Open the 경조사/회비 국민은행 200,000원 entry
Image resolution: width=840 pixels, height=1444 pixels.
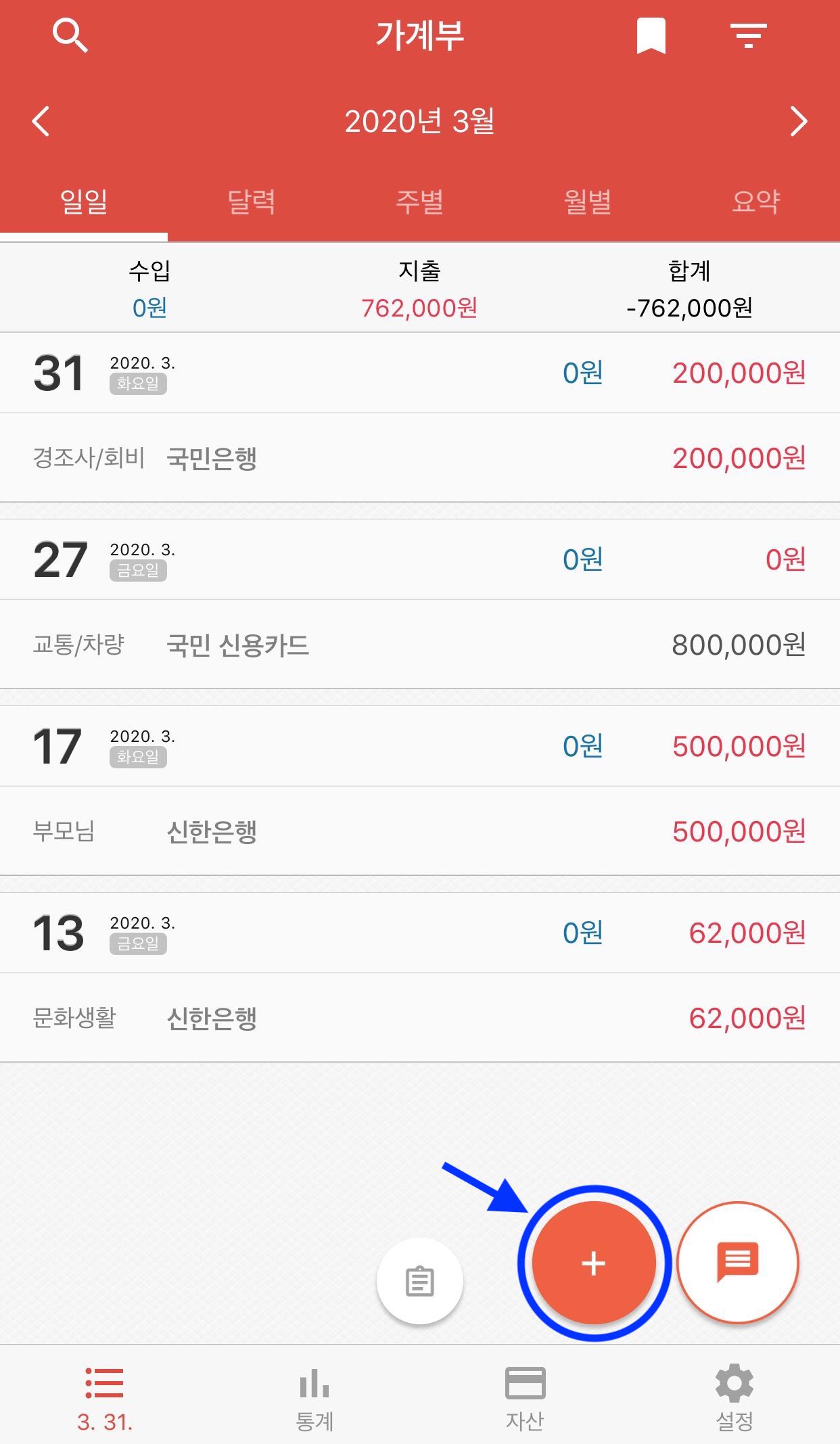(x=420, y=458)
